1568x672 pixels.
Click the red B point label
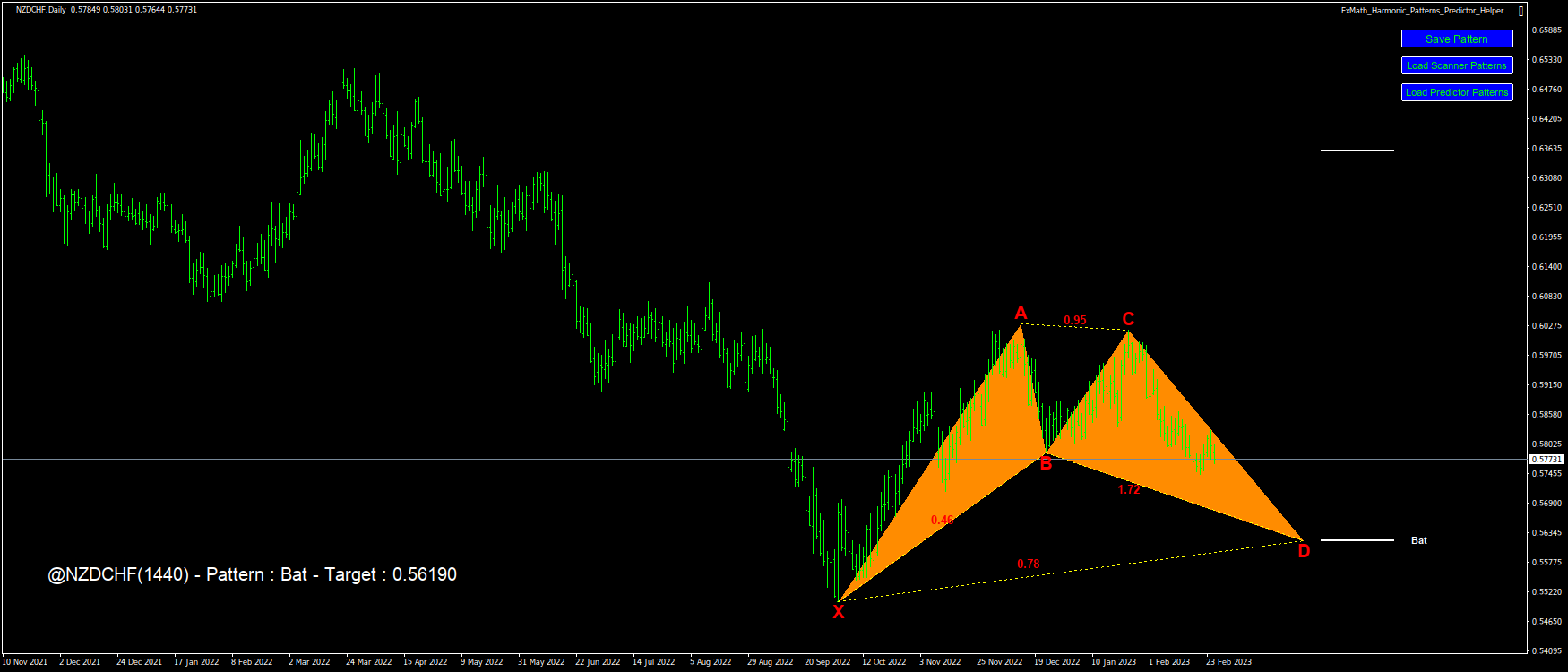click(x=1046, y=463)
